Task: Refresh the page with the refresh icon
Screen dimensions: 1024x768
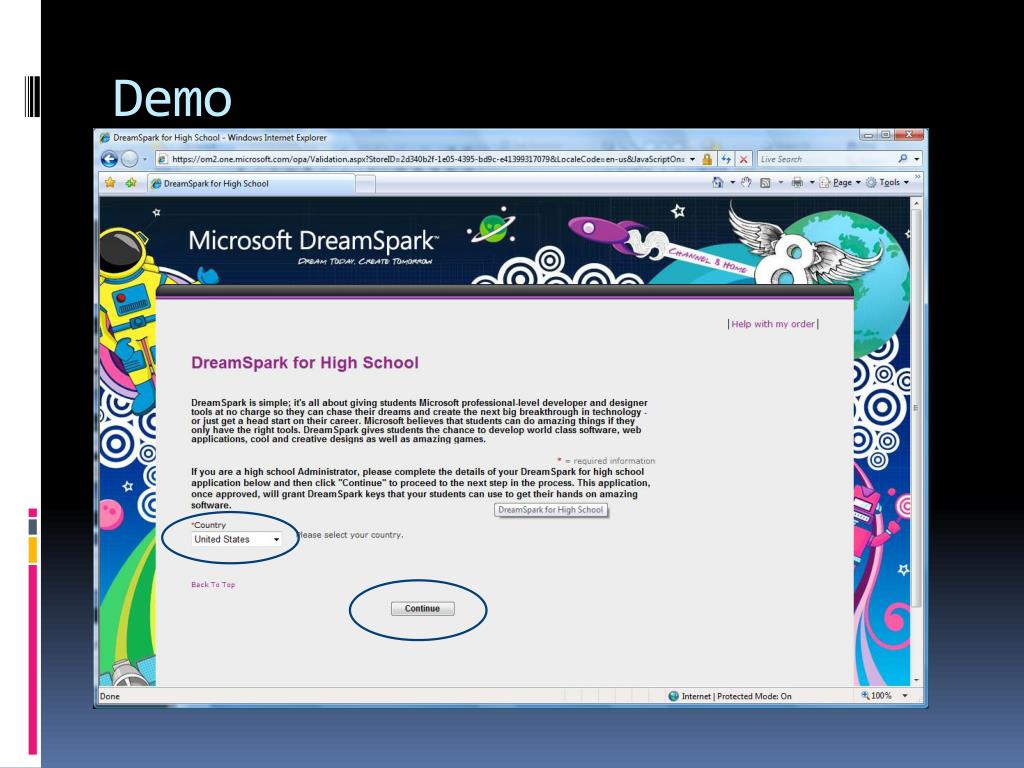Action: click(x=726, y=159)
